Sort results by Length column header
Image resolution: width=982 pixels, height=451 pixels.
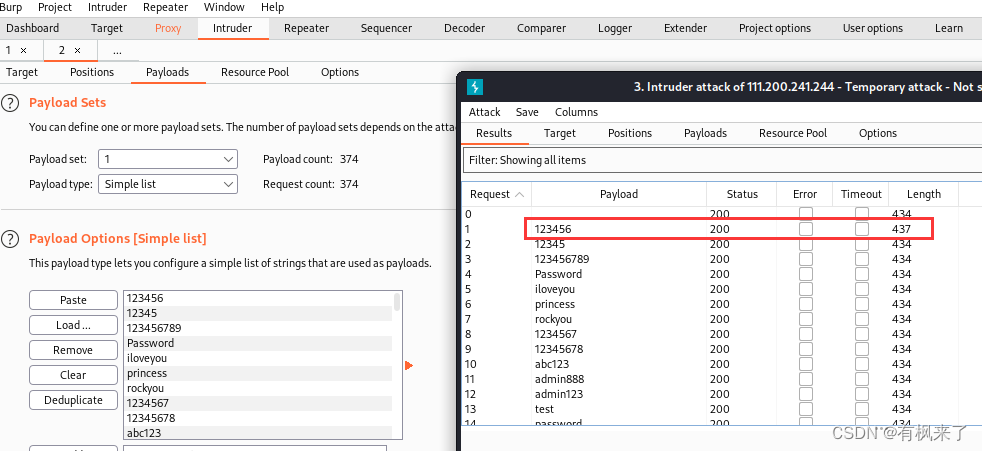click(924, 194)
